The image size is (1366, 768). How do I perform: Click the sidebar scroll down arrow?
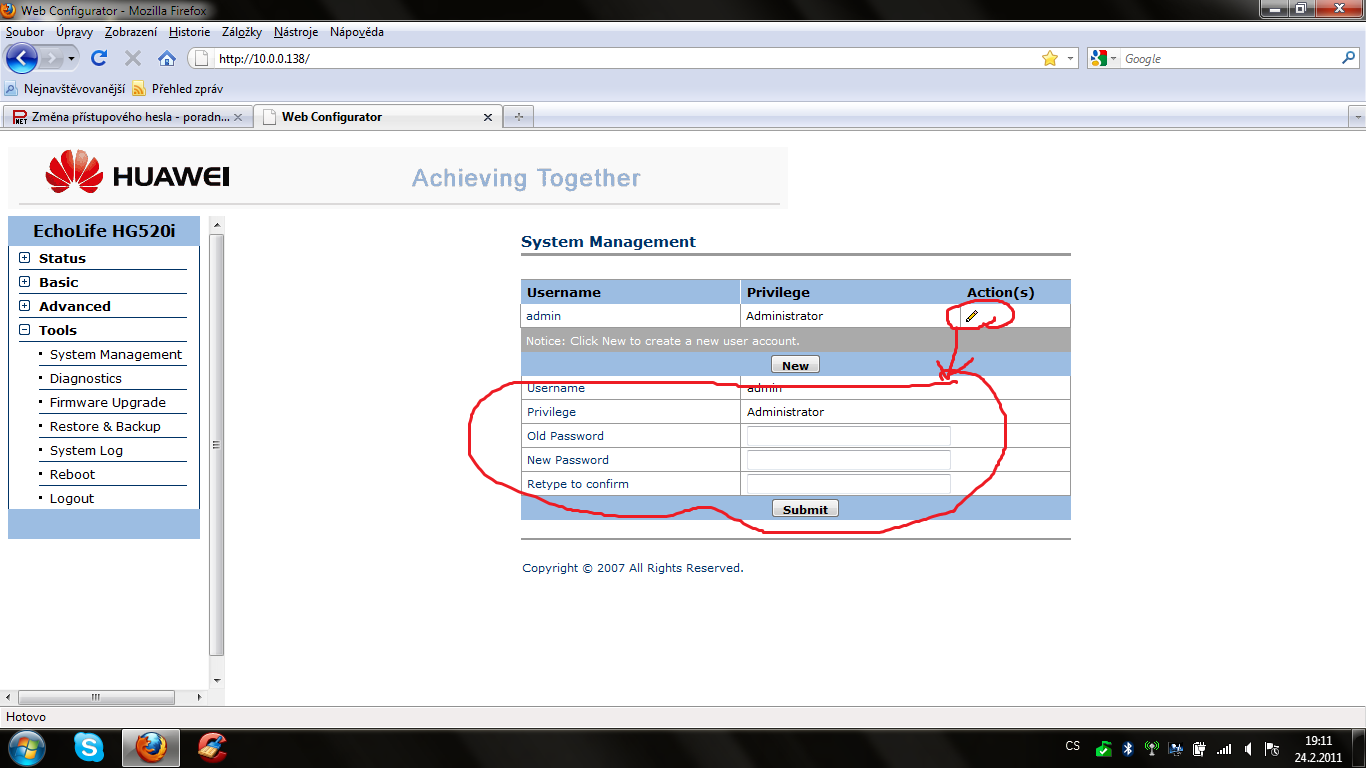(x=217, y=681)
